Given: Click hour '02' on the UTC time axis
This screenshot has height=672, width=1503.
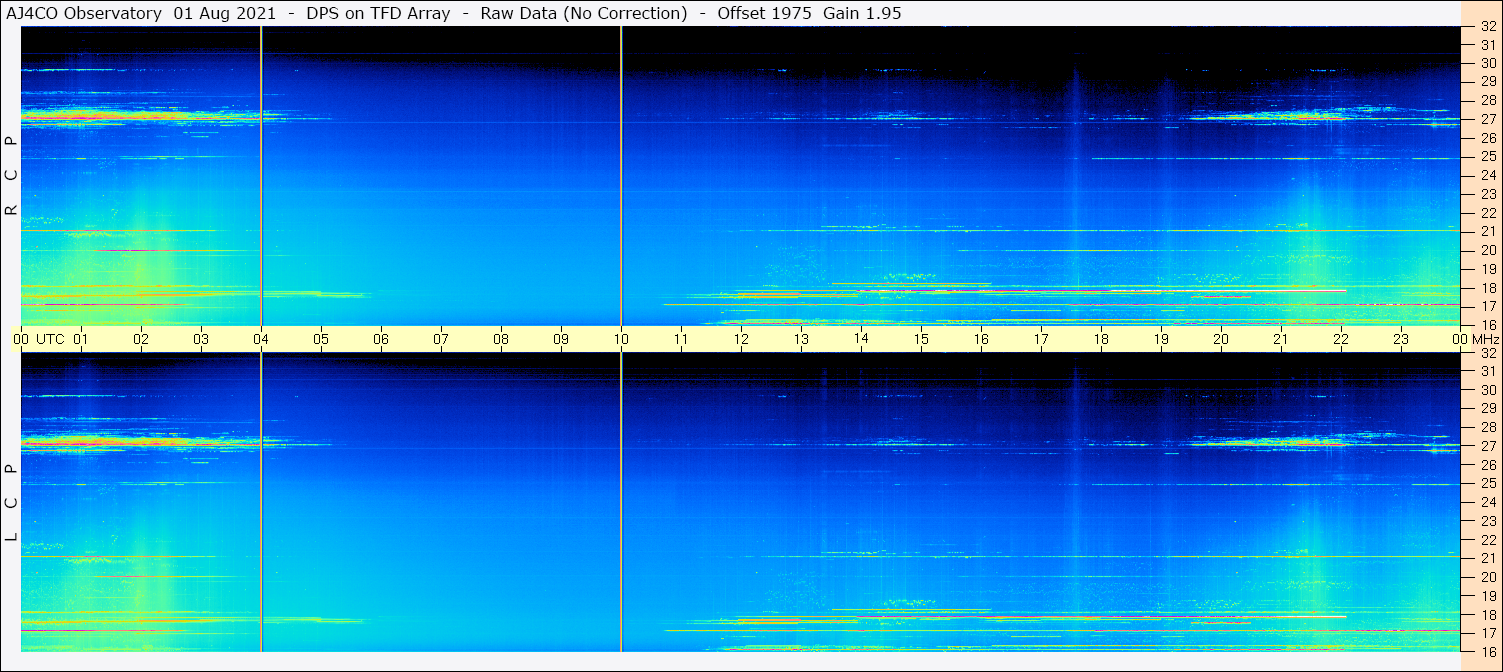Looking at the screenshot, I should [141, 340].
